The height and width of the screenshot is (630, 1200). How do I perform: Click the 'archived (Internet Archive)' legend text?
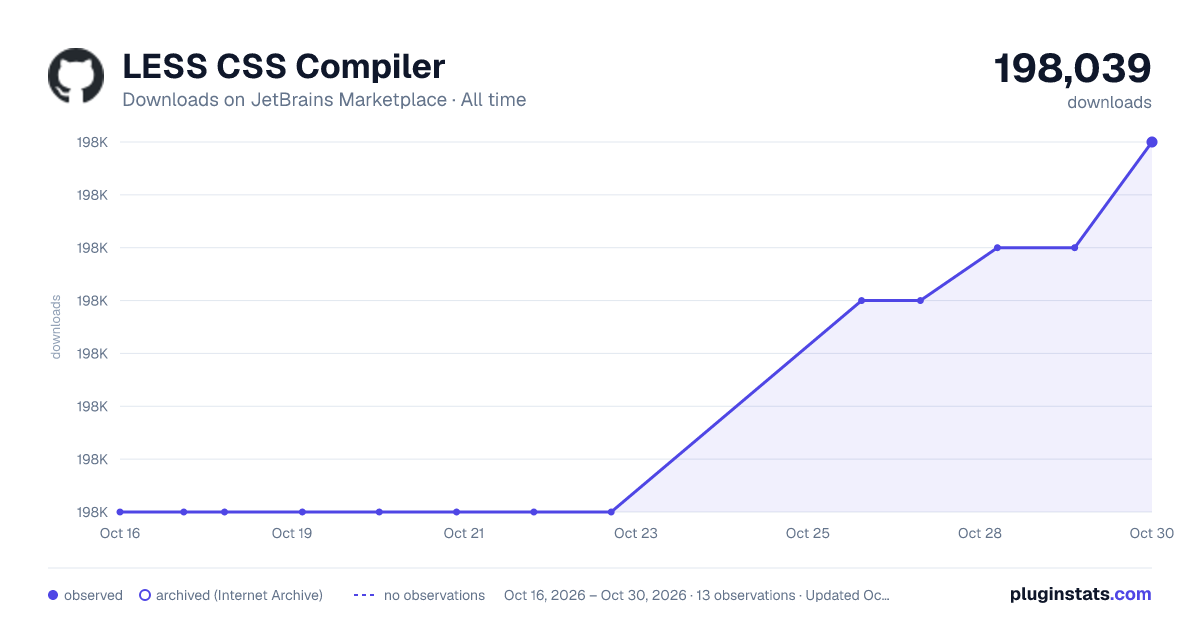[239, 595]
